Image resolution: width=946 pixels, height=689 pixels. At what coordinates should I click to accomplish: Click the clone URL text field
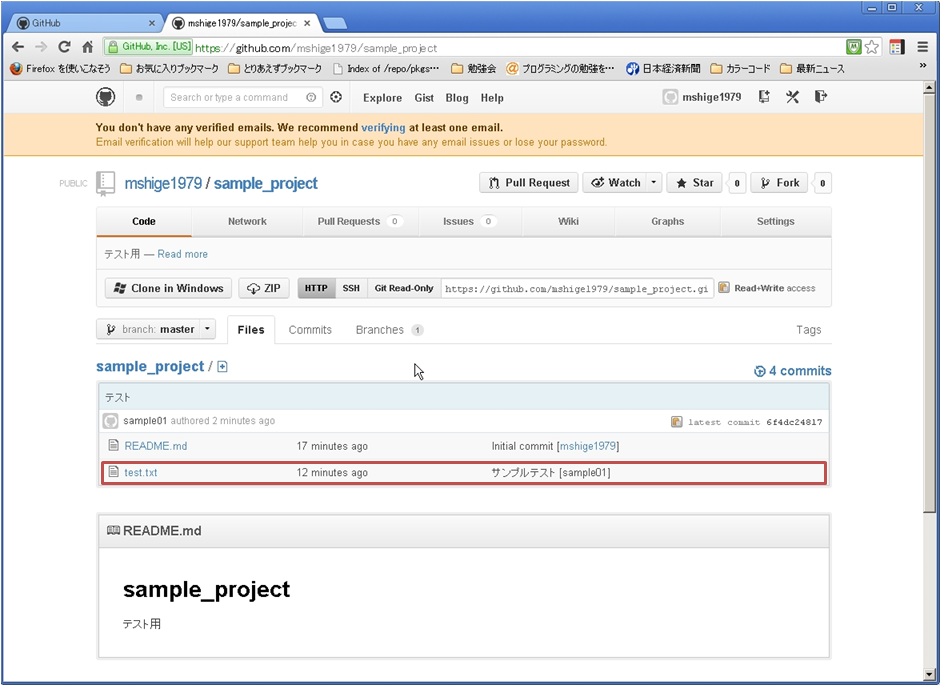click(577, 288)
